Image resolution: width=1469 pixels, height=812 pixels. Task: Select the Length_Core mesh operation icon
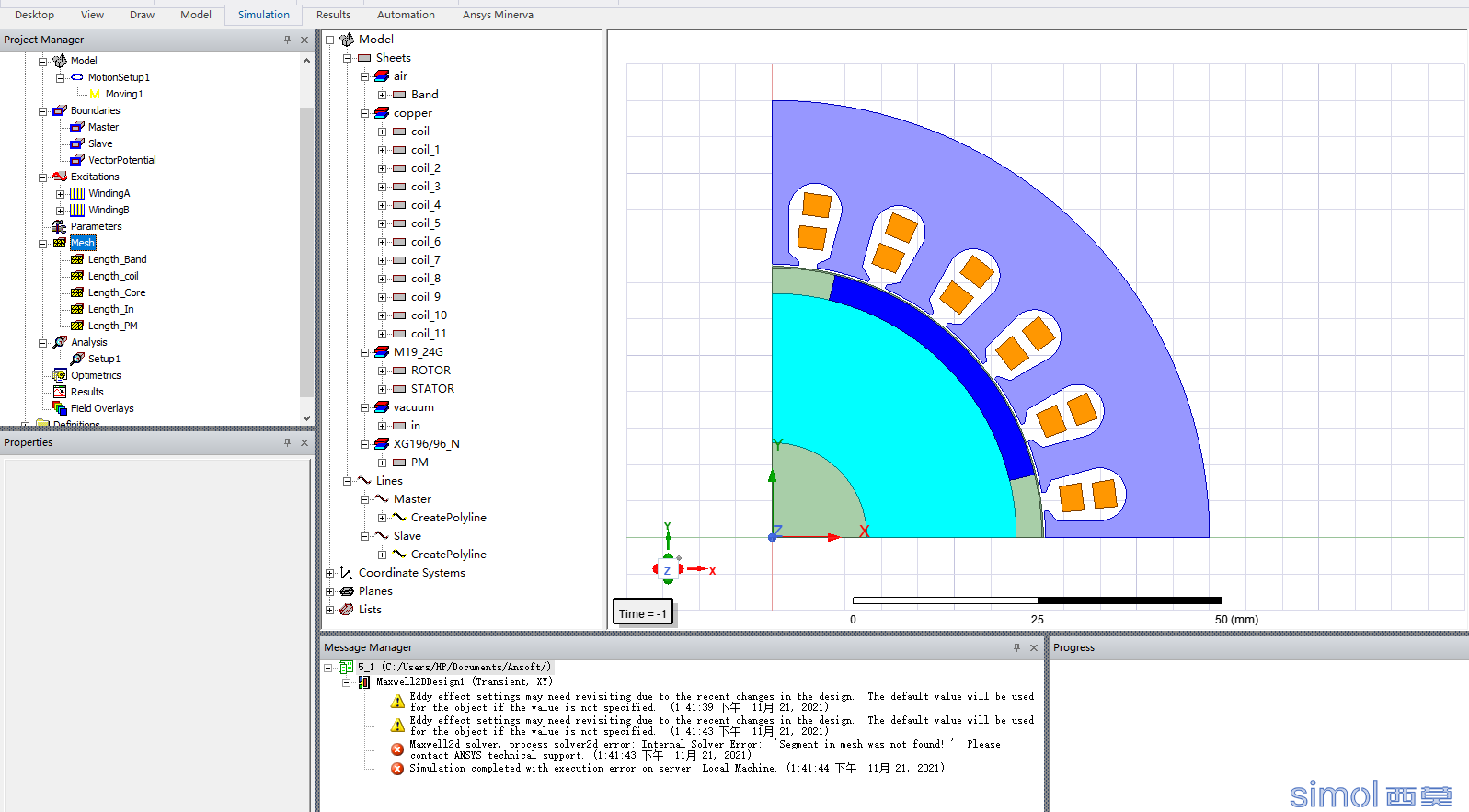(77, 292)
